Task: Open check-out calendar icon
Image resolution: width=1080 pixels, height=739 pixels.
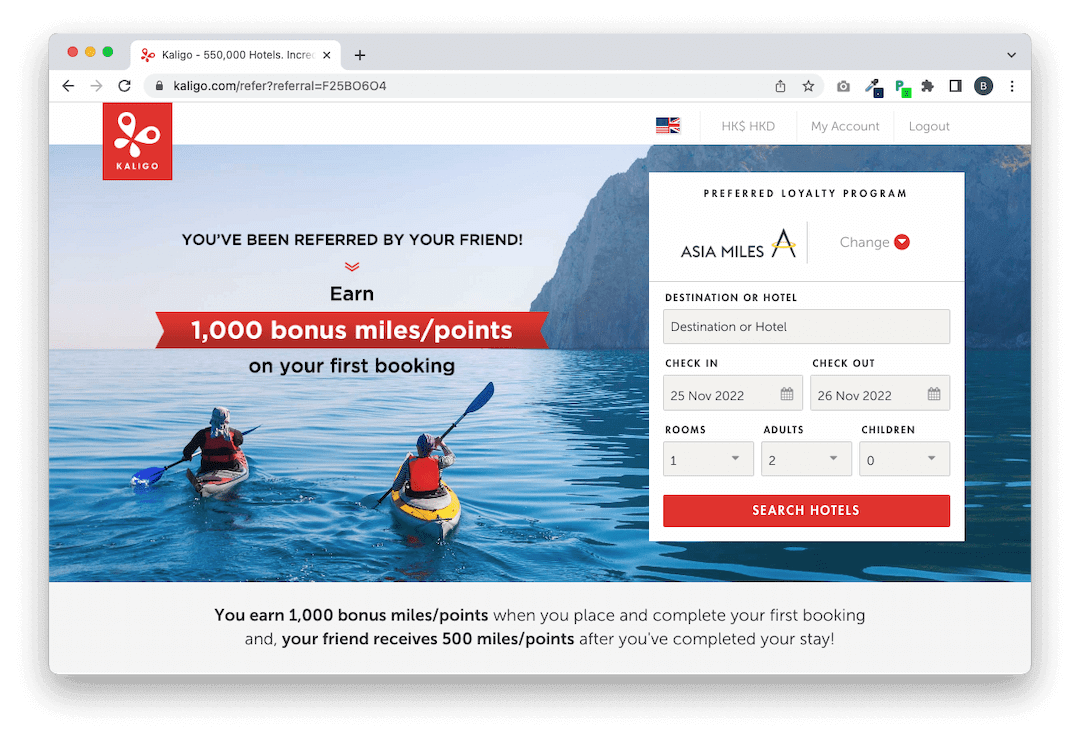Action: point(933,394)
